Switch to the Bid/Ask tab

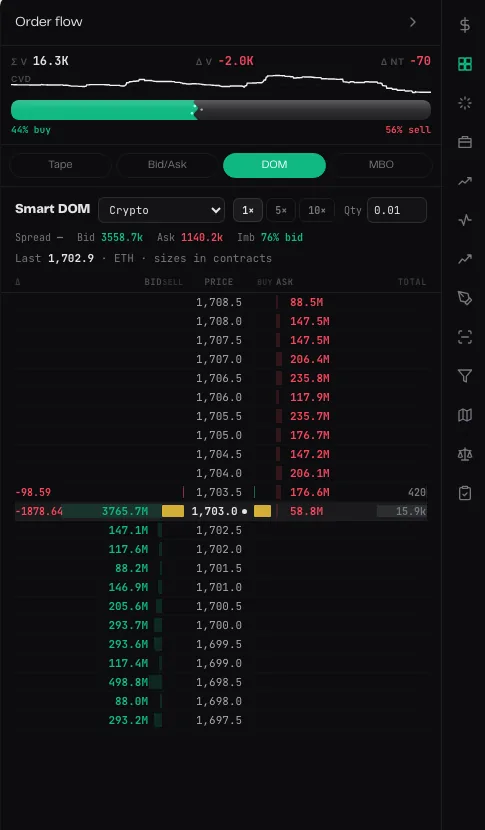click(x=167, y=165)
